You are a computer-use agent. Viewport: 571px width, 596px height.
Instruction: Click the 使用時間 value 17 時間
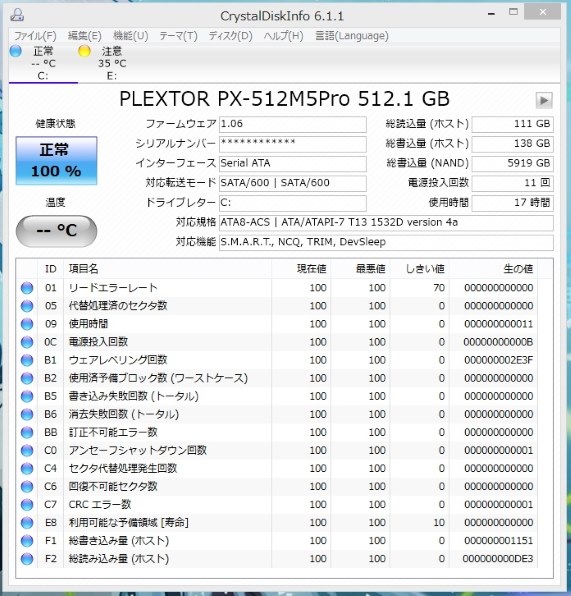512,203
